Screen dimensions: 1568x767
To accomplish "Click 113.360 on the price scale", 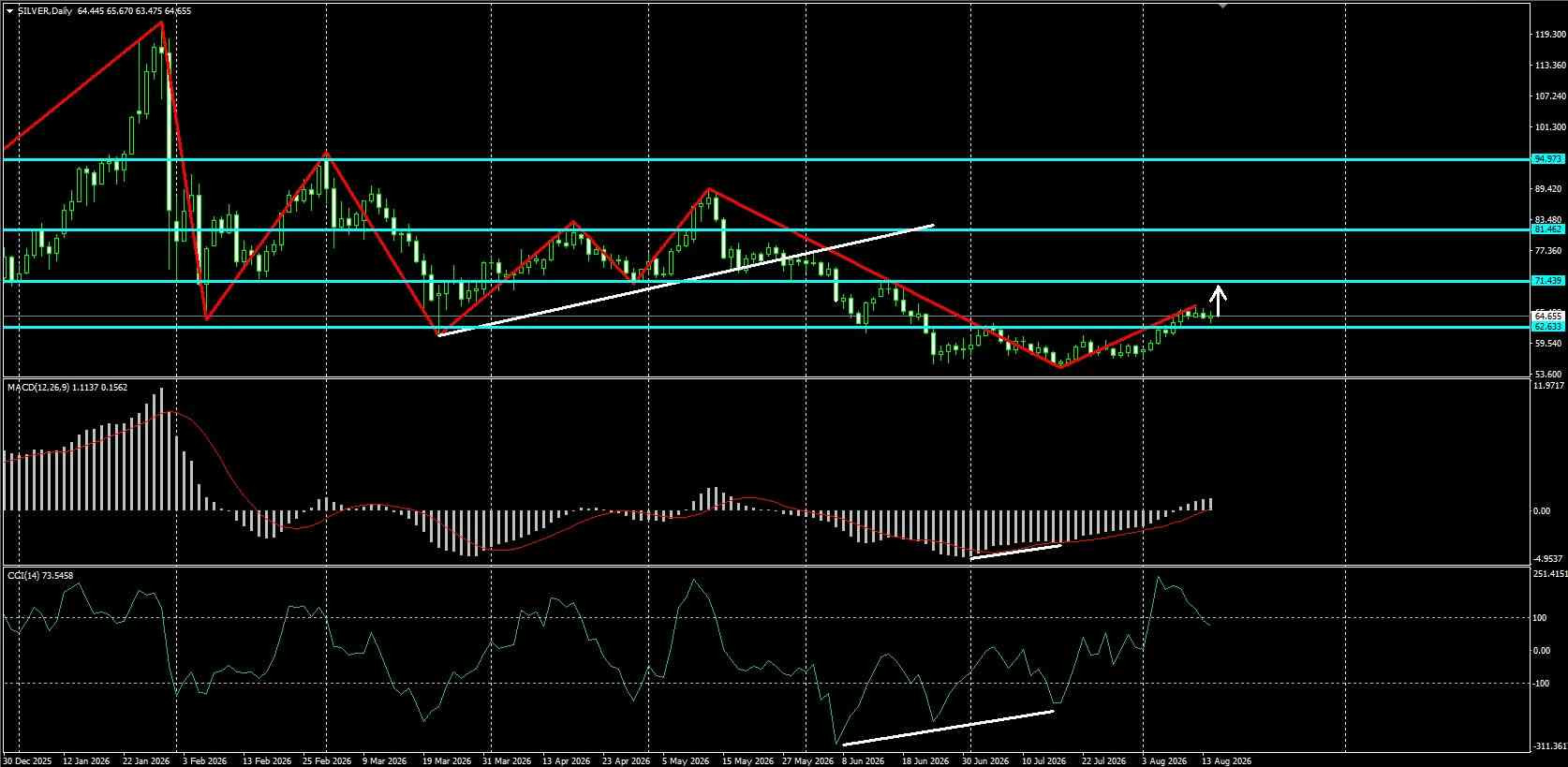I will pos(1550,66).
